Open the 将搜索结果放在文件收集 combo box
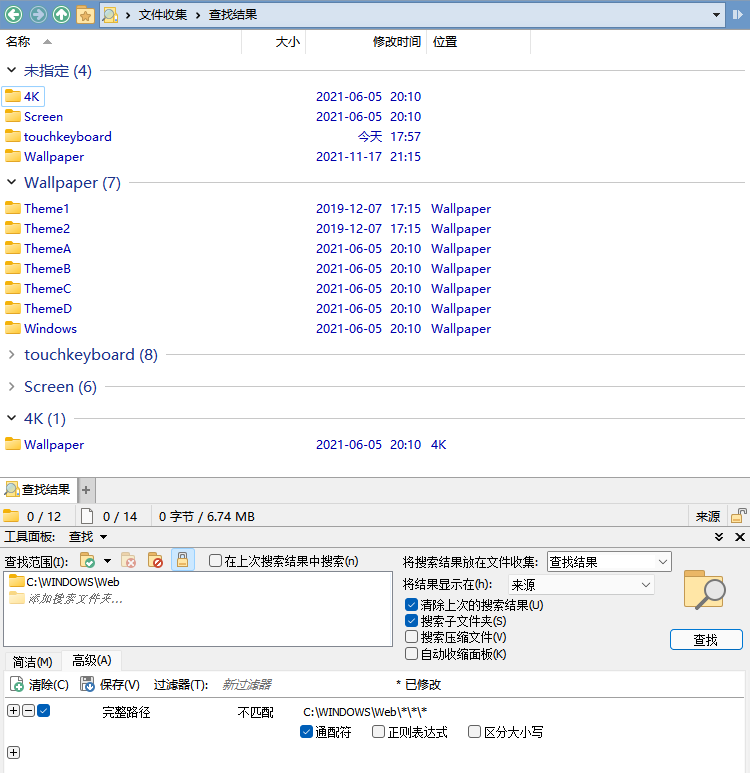The image size is (750, 773). tap(609, 562)
